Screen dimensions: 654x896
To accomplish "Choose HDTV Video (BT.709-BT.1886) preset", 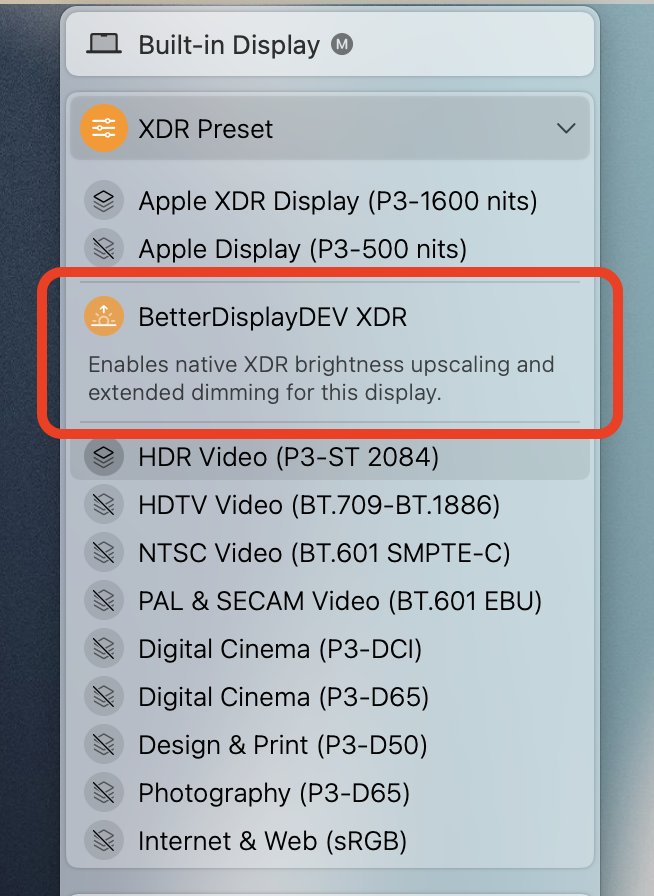I will pyautogui.click(x=319, y=505).
